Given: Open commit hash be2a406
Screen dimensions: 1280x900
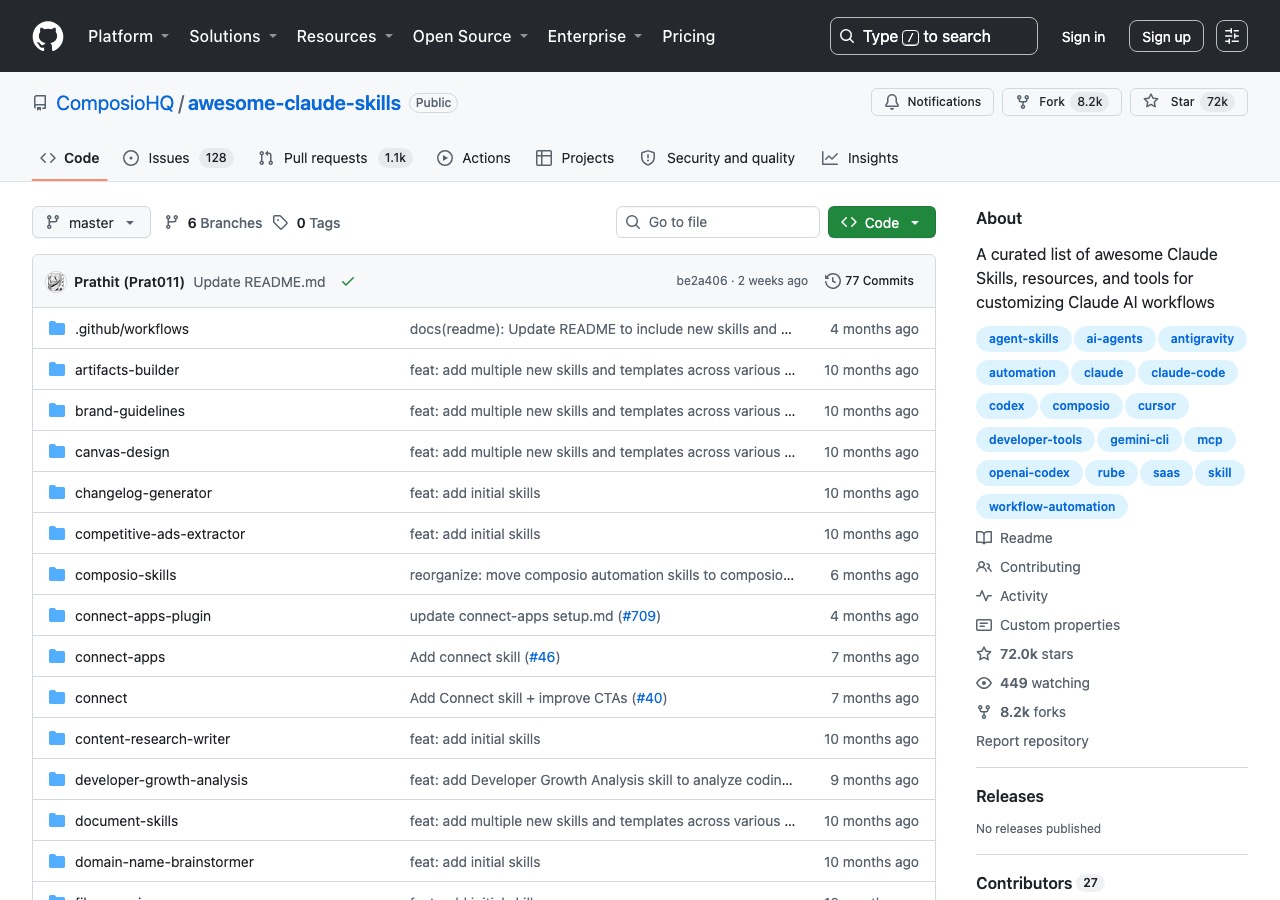Looking at the screenshot, I should pos(702,281).
